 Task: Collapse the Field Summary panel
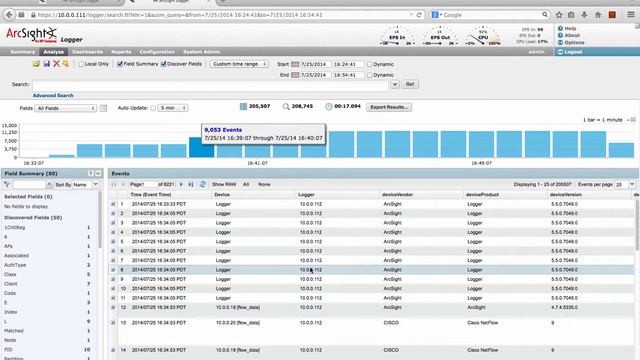(x=98, y=173)
